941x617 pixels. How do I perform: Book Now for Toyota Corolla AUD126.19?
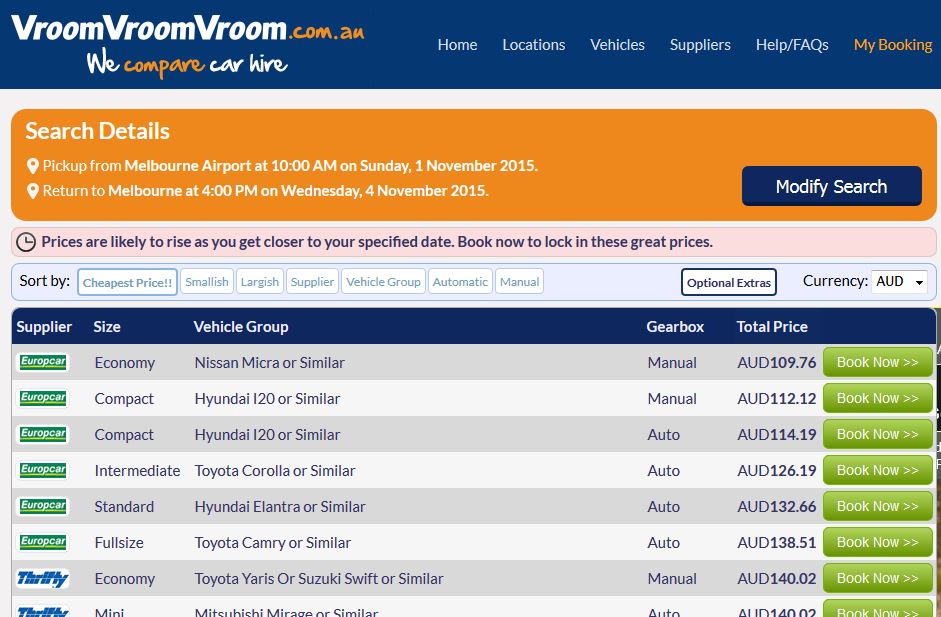point(877,471)
